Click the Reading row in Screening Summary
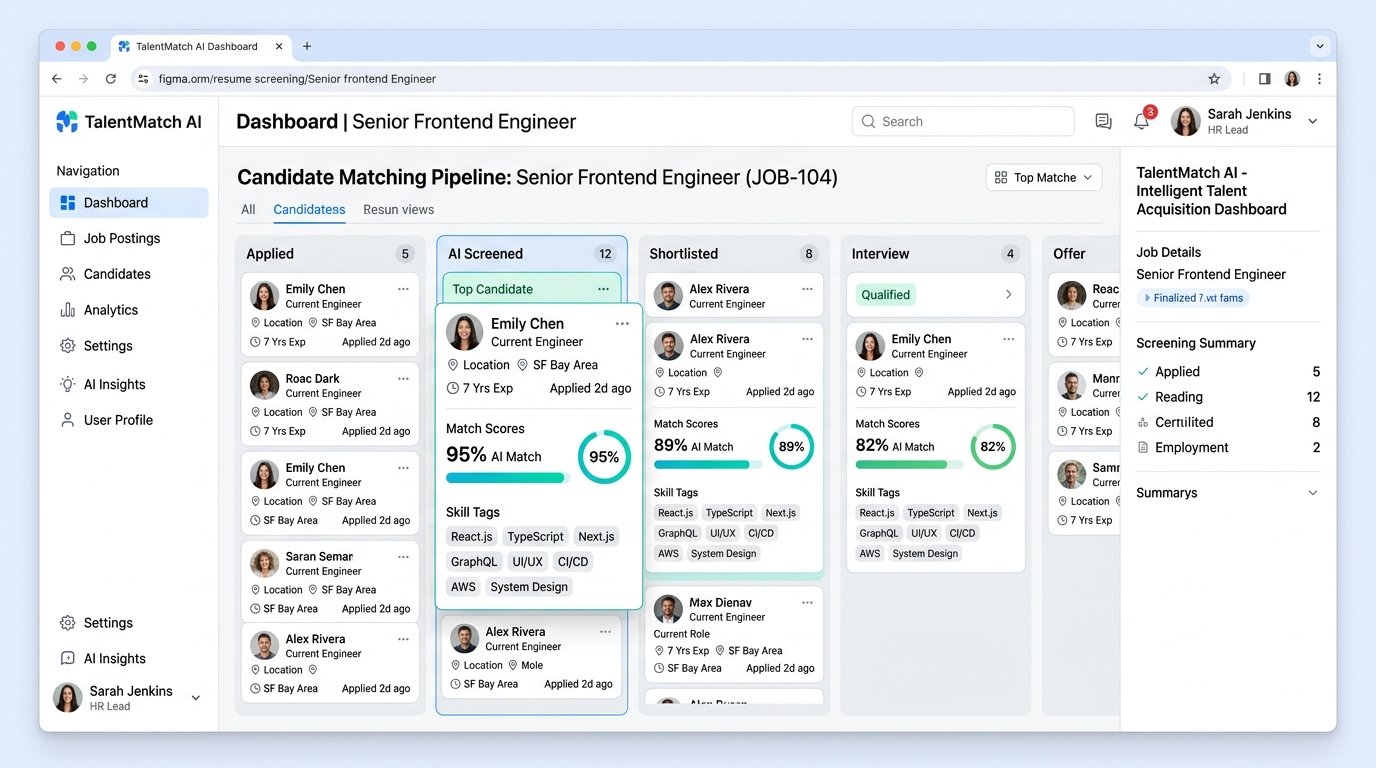This screenshot has height=768, width=1376. point(1228,397)
